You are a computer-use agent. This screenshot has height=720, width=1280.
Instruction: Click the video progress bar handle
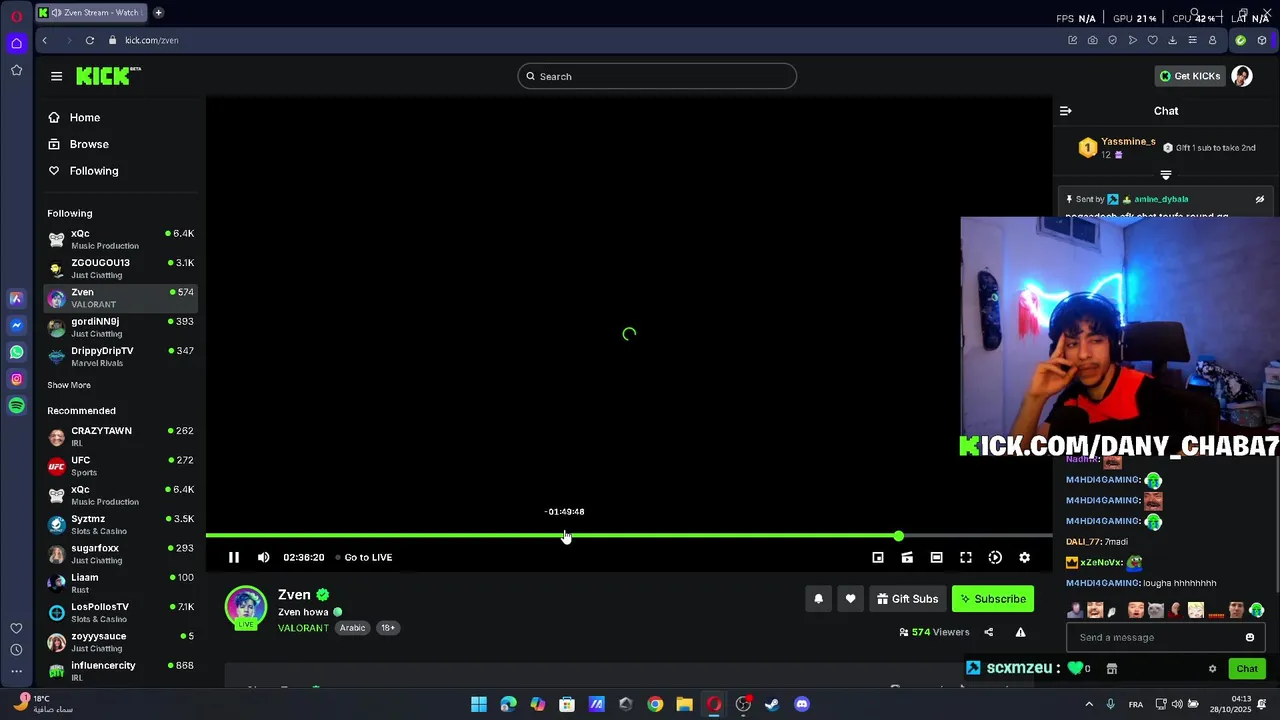pos(898,536)
